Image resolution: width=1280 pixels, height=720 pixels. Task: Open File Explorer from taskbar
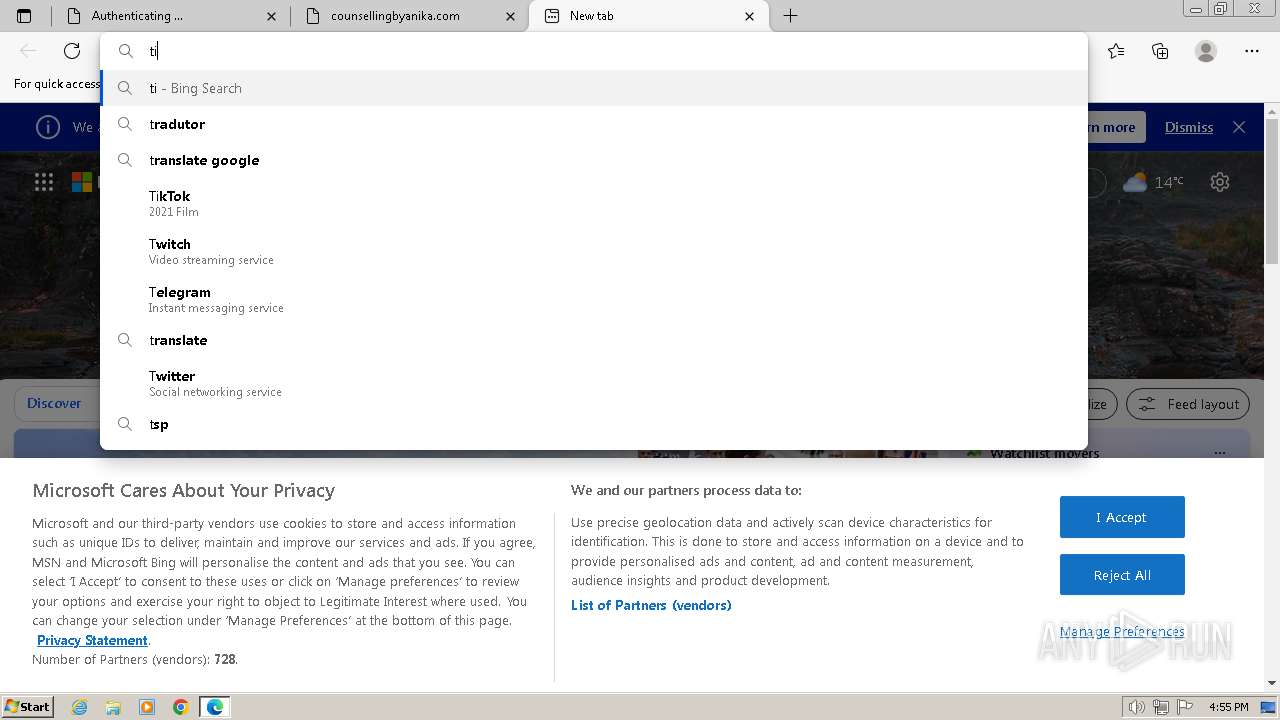[113, 707]
